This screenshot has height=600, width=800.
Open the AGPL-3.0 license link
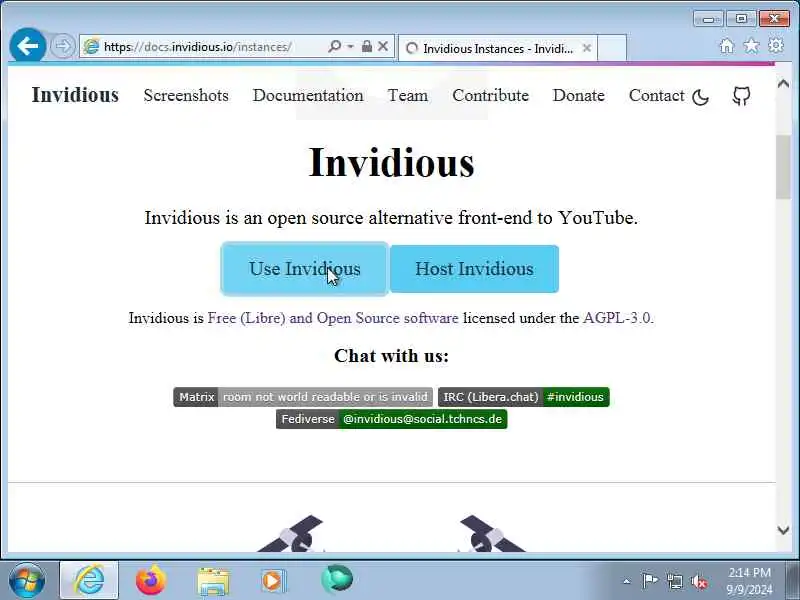(x=616, y=318)
